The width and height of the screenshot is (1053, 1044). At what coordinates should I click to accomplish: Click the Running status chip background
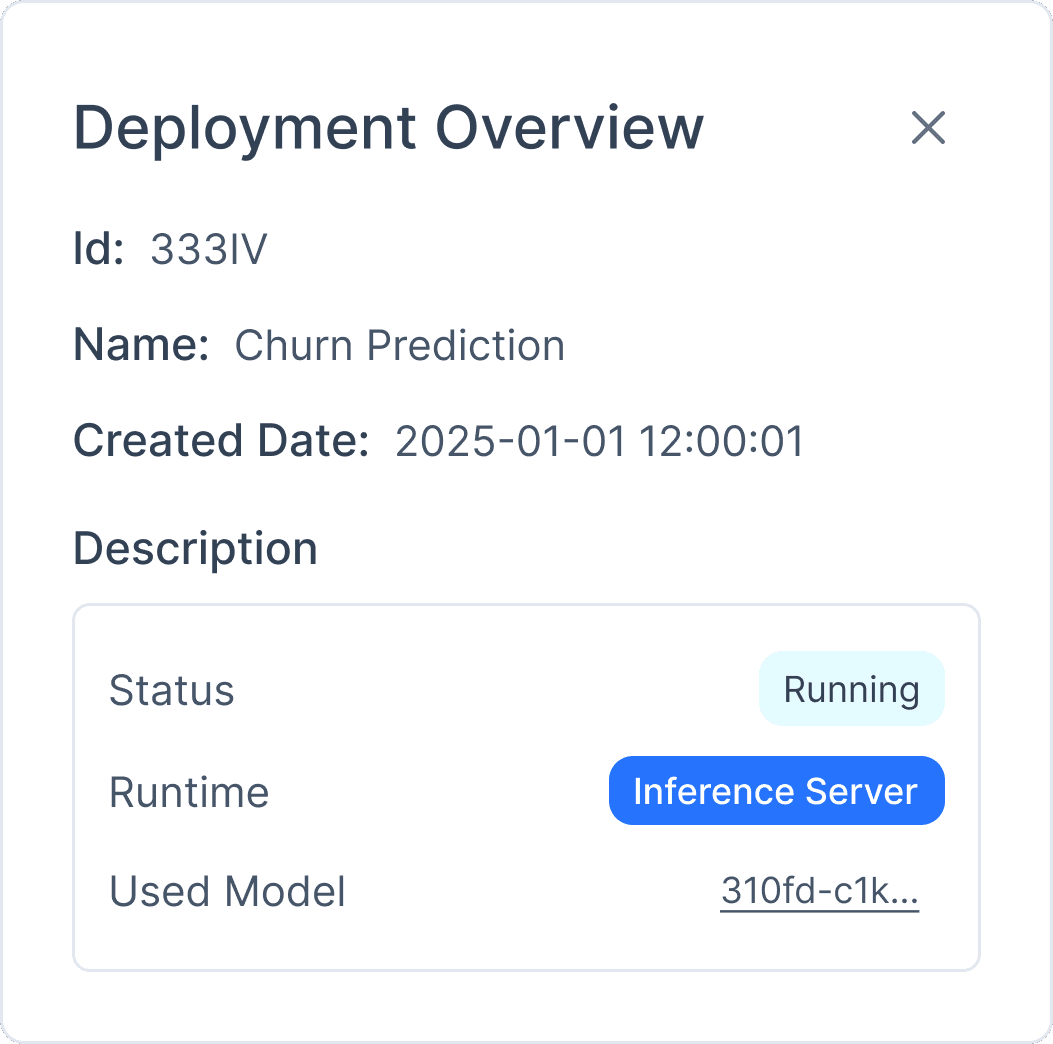[x=851, y=688]
